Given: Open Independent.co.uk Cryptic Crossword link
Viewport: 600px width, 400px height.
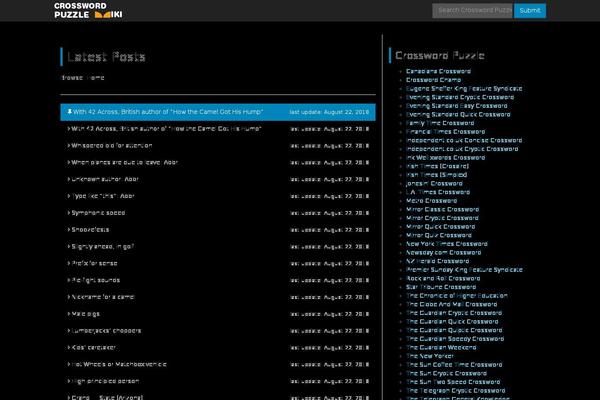Looking at the screenshot, I should pos(462,149).
